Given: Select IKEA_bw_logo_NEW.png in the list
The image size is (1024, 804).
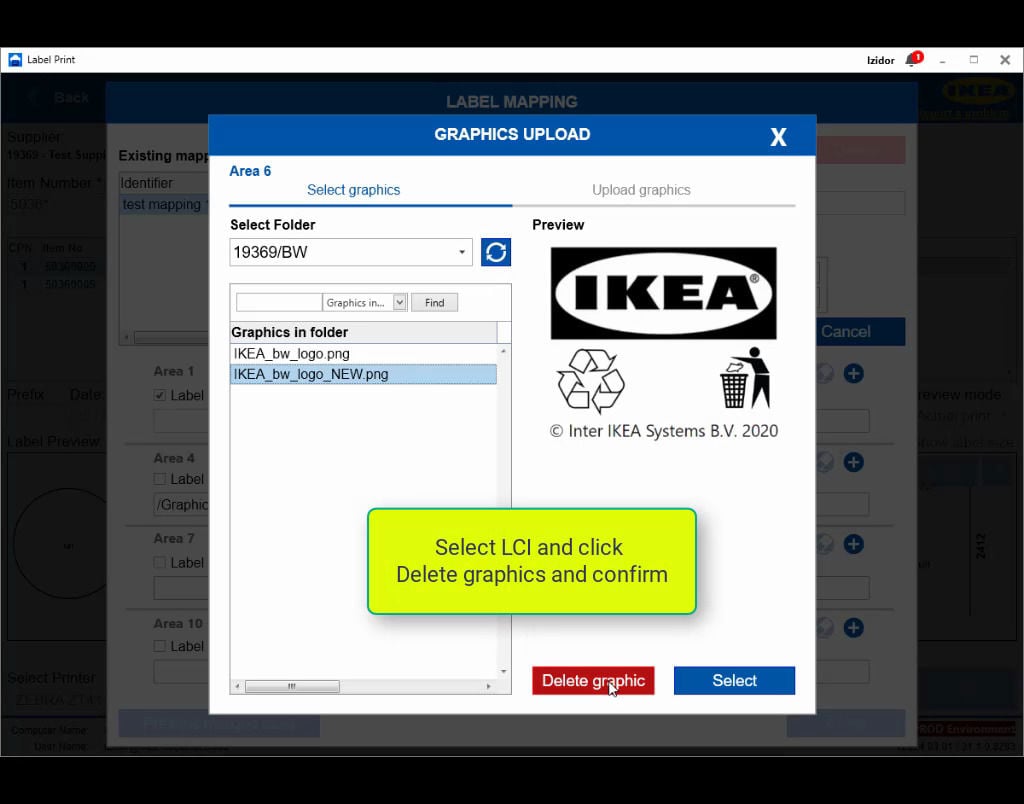Looking at the screenshot, I should tap(363, 374).
